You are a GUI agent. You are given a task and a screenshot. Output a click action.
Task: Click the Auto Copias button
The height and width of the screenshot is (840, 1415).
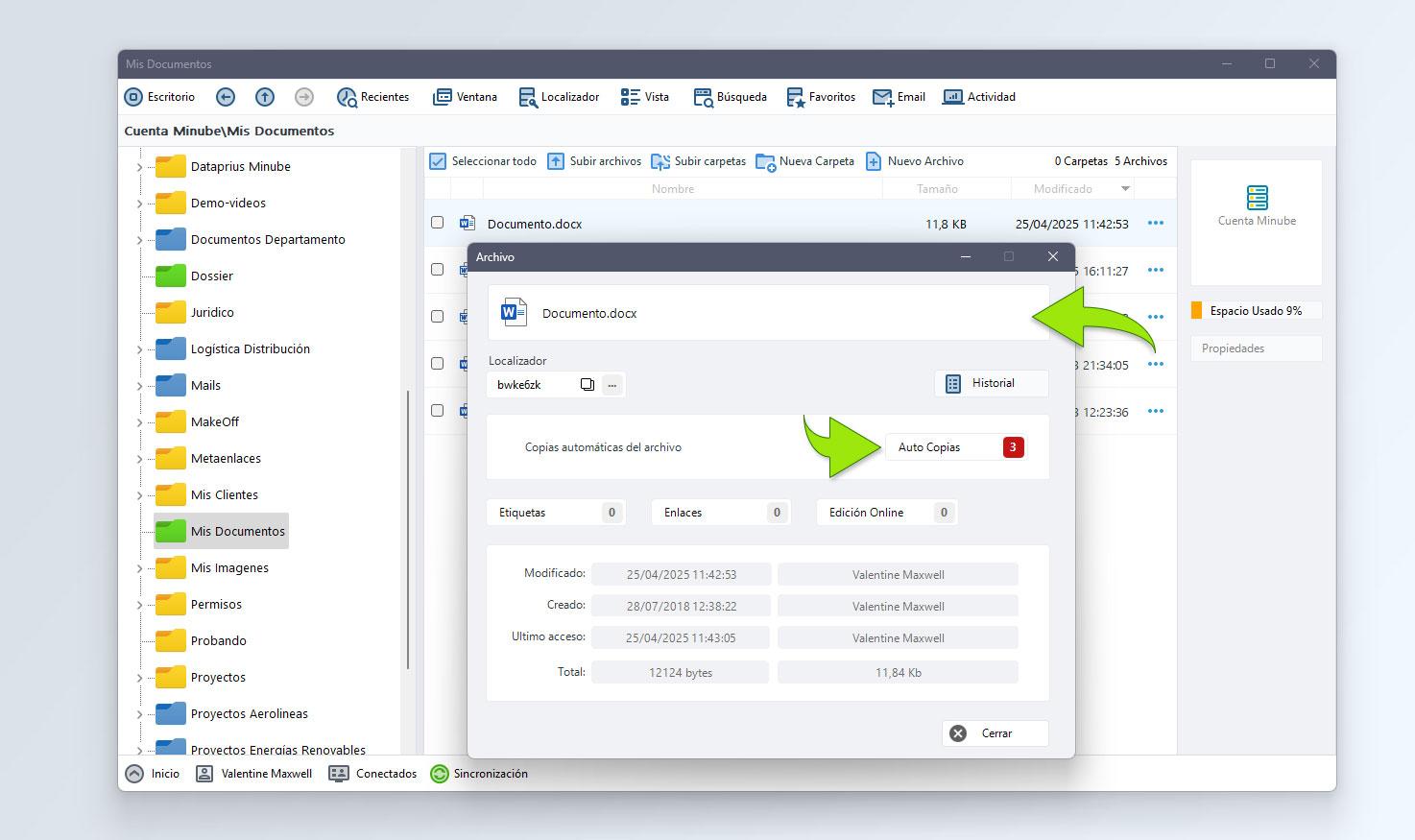point(955,447)
